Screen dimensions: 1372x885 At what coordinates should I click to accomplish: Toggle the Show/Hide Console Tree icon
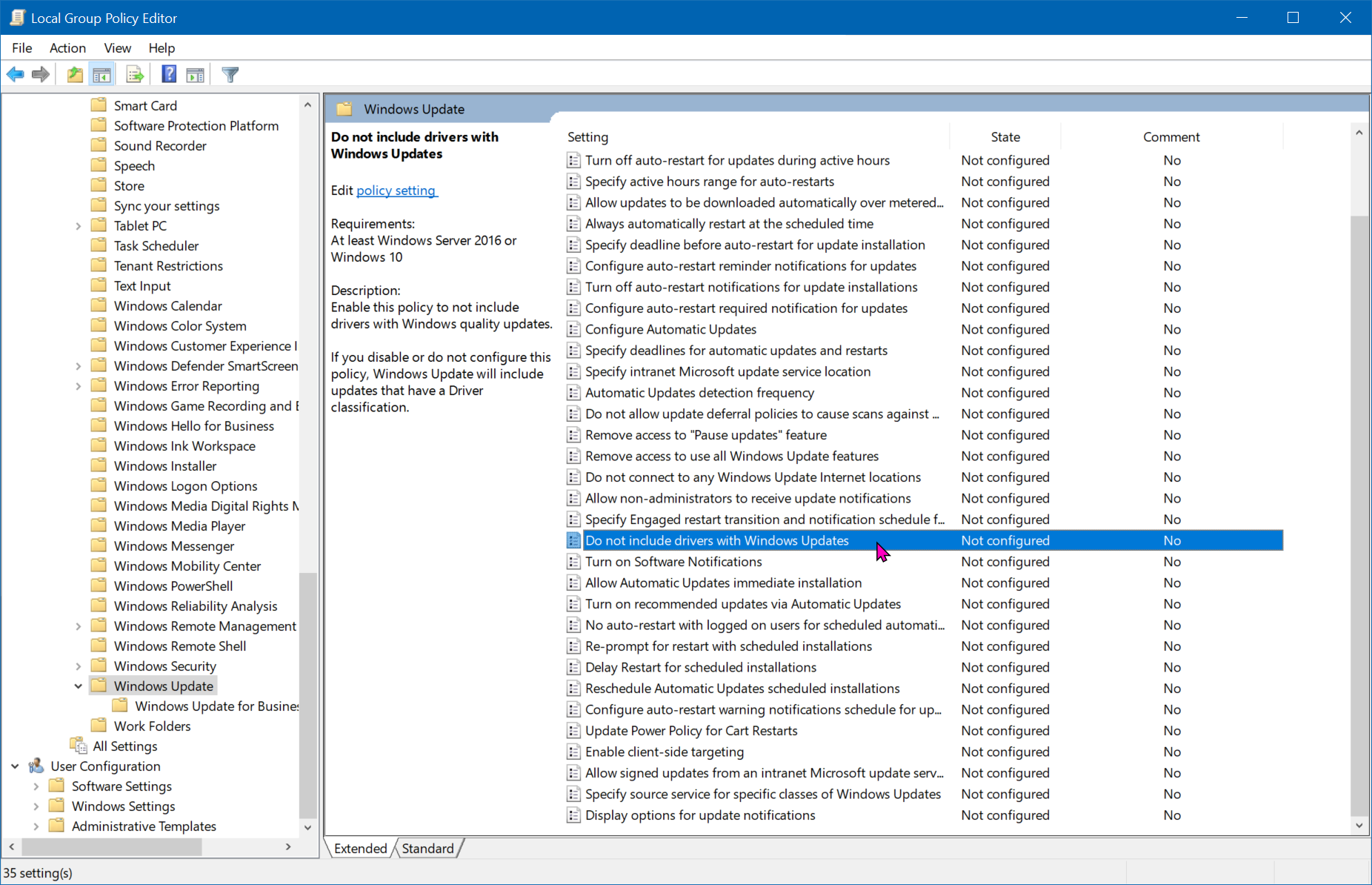click(x=101, y=74)
